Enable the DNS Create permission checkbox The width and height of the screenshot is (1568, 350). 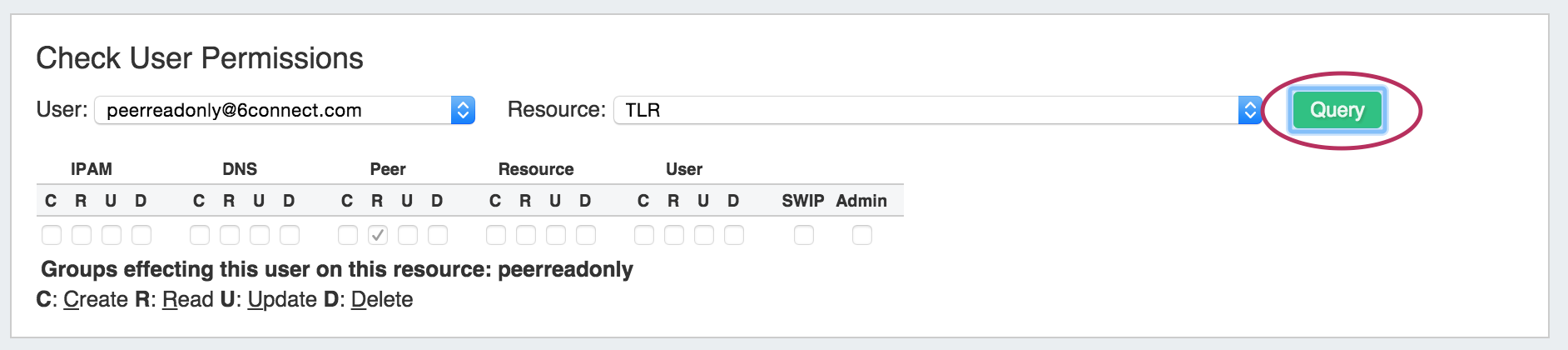[x=200, y=235]
